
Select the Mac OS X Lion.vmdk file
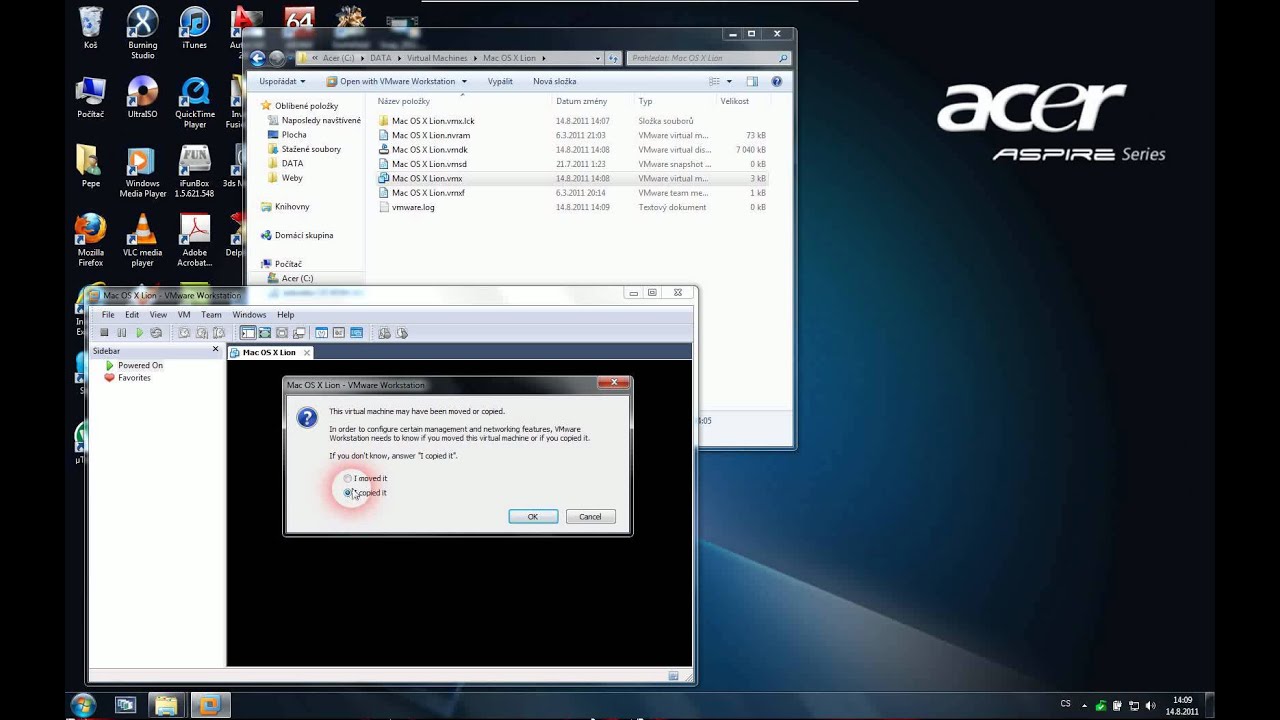423,150
